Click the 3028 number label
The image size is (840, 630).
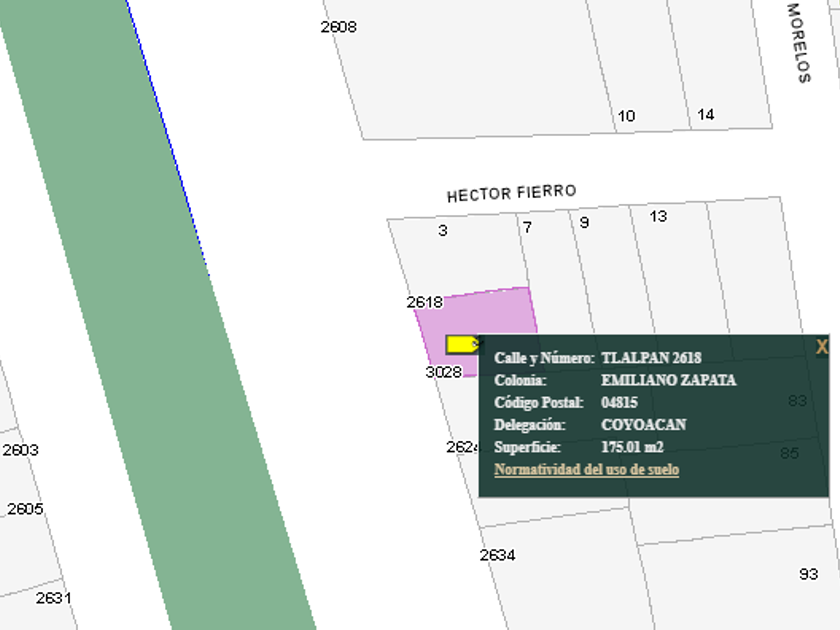(444, 372)
